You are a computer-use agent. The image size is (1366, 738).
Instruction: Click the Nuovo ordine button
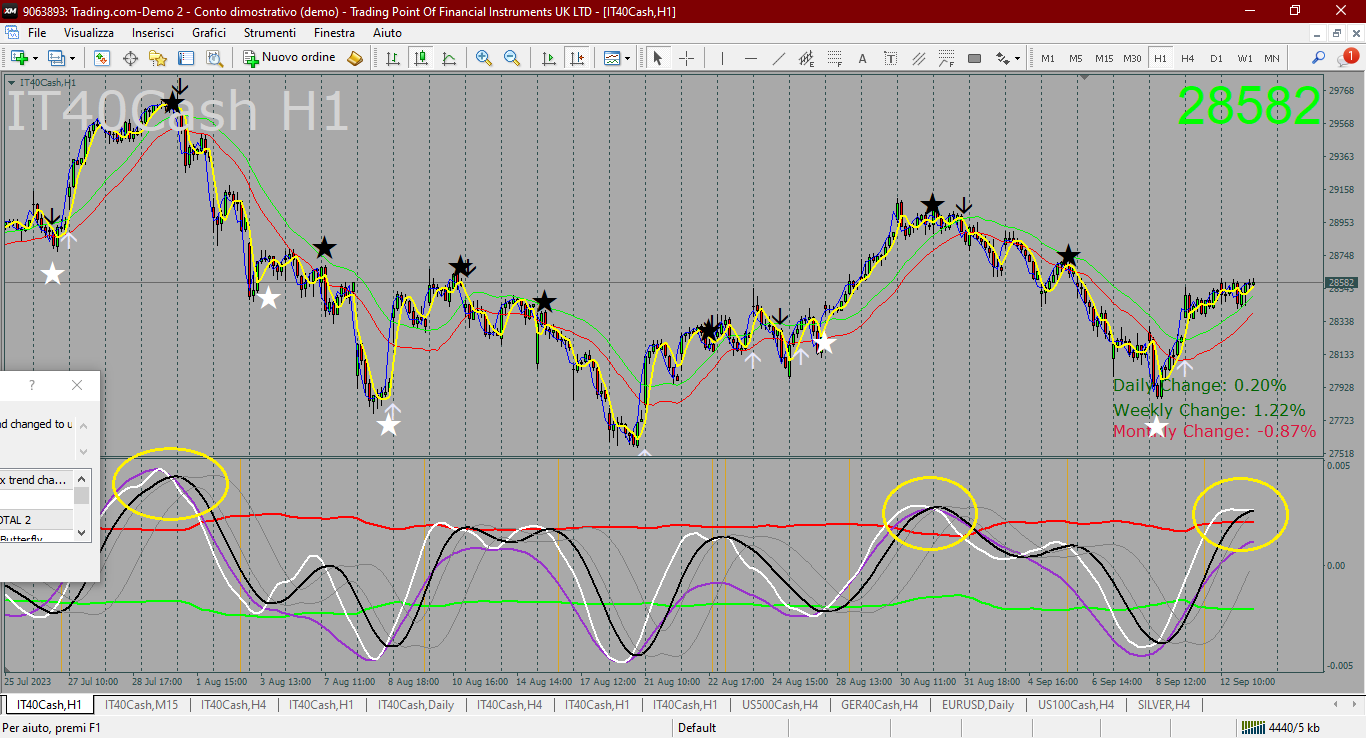click(289, 58)
